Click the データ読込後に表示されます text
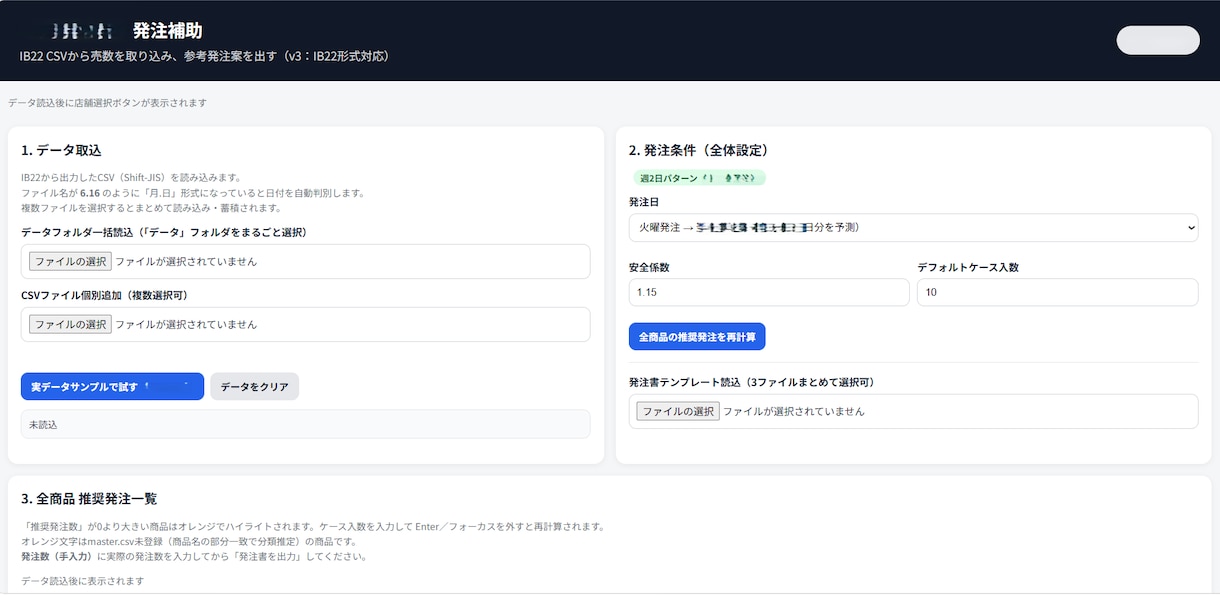The width and height of the screenshot is (1220, 595). tap(82, 581)
